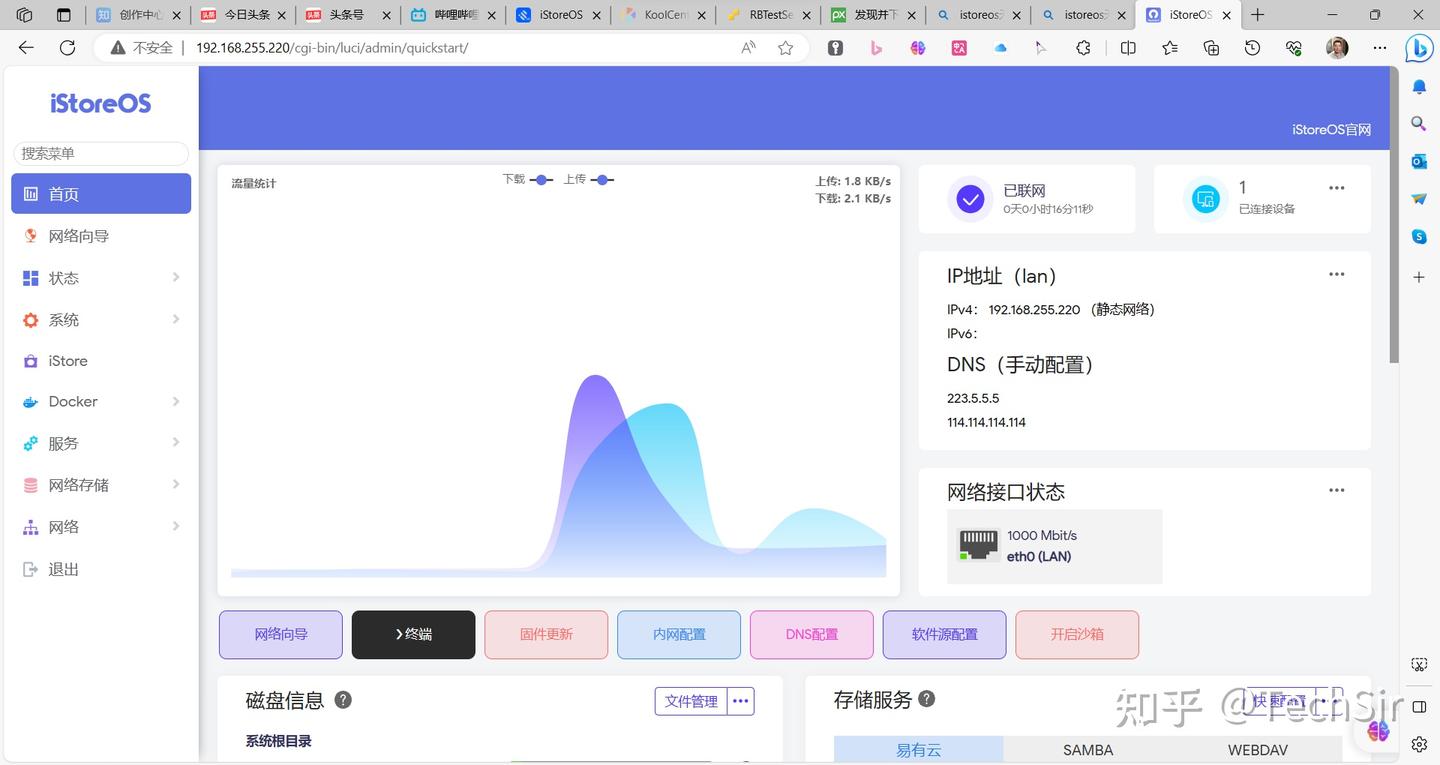The height and width of the screenshot is (765, 1440).
Task: Add page to favorites star icon
Action: pyautogui.click(x=786, y=48)
